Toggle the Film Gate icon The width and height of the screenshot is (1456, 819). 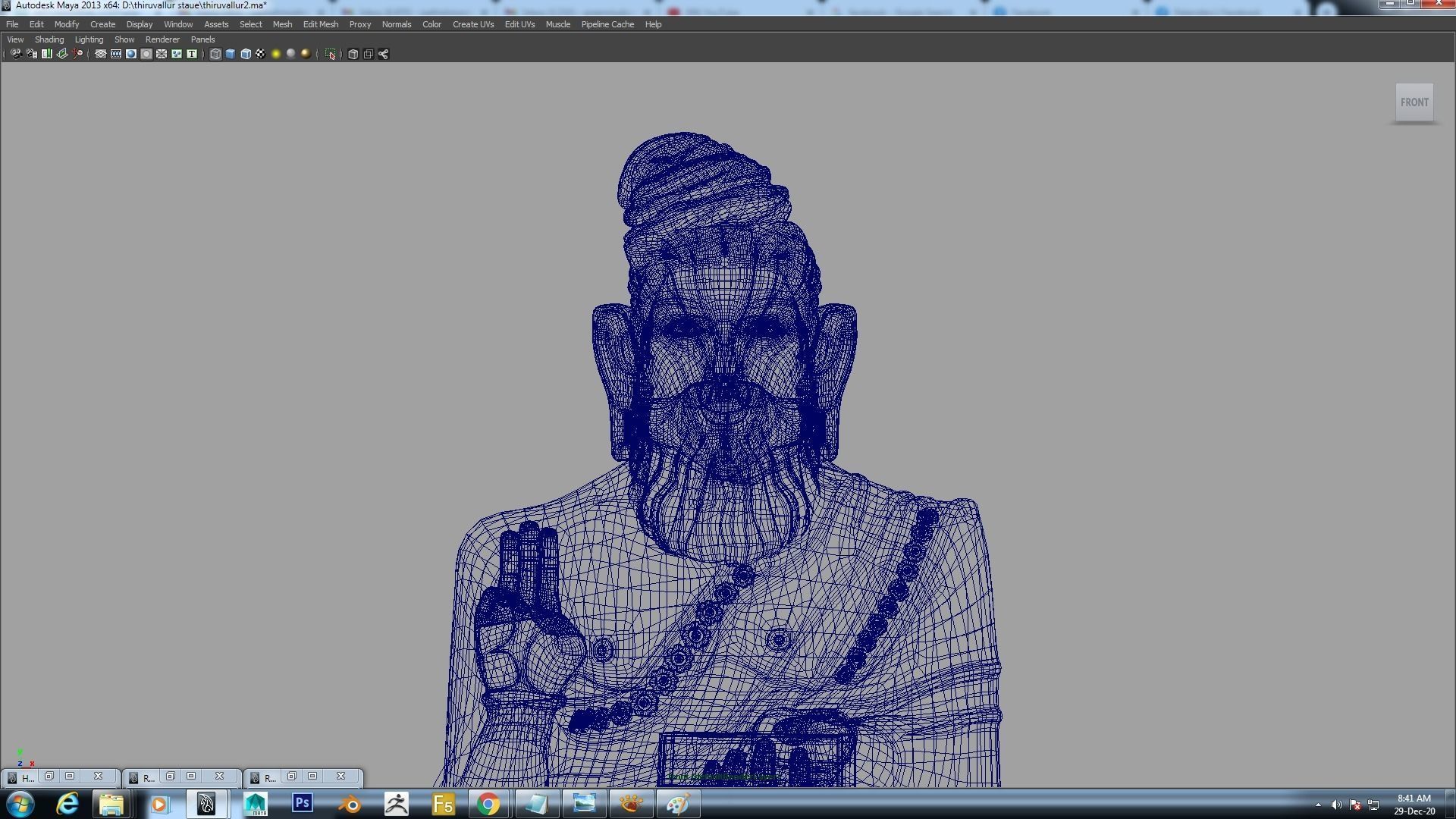coord(116,54)
